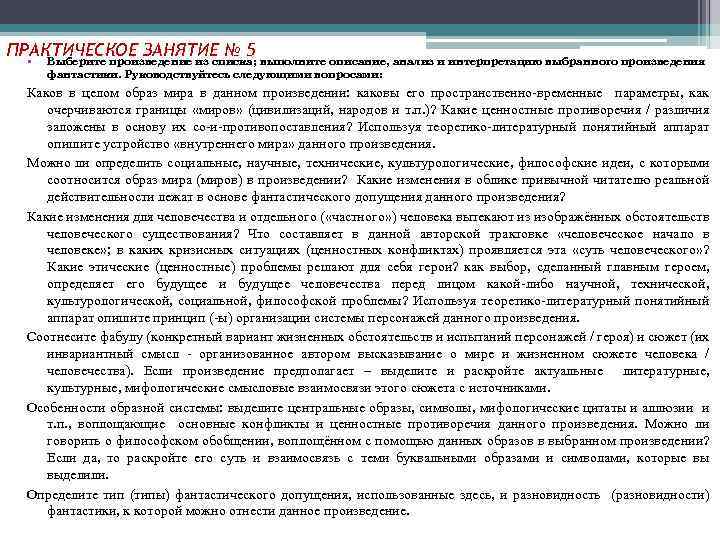Click the single word line 'выделили.'
720x540 pixels.
(x=78, y=475)
